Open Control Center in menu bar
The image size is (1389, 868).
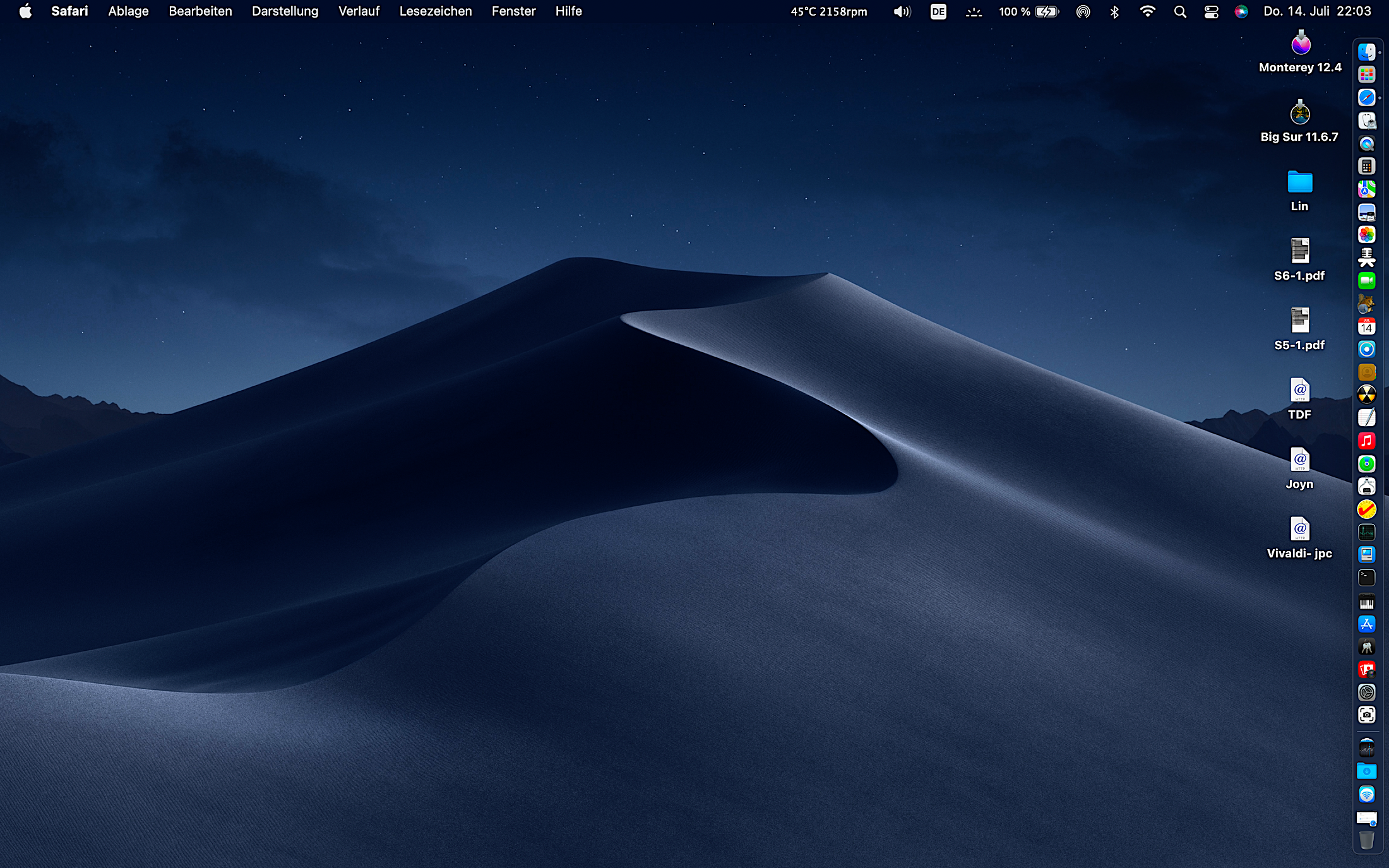(1211, 11)
